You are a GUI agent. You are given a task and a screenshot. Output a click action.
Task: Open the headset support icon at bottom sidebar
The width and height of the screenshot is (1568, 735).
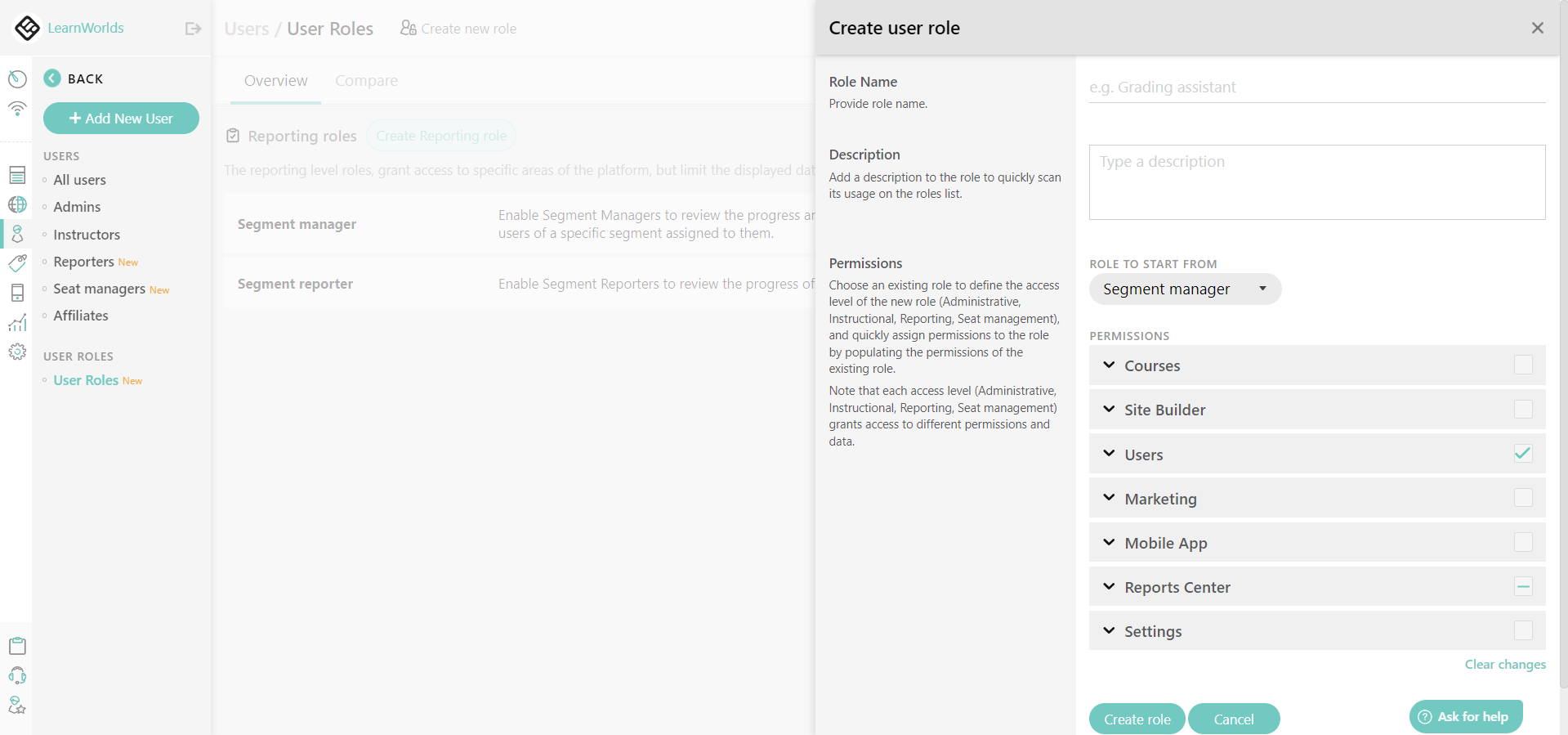[x=17, y=675]
